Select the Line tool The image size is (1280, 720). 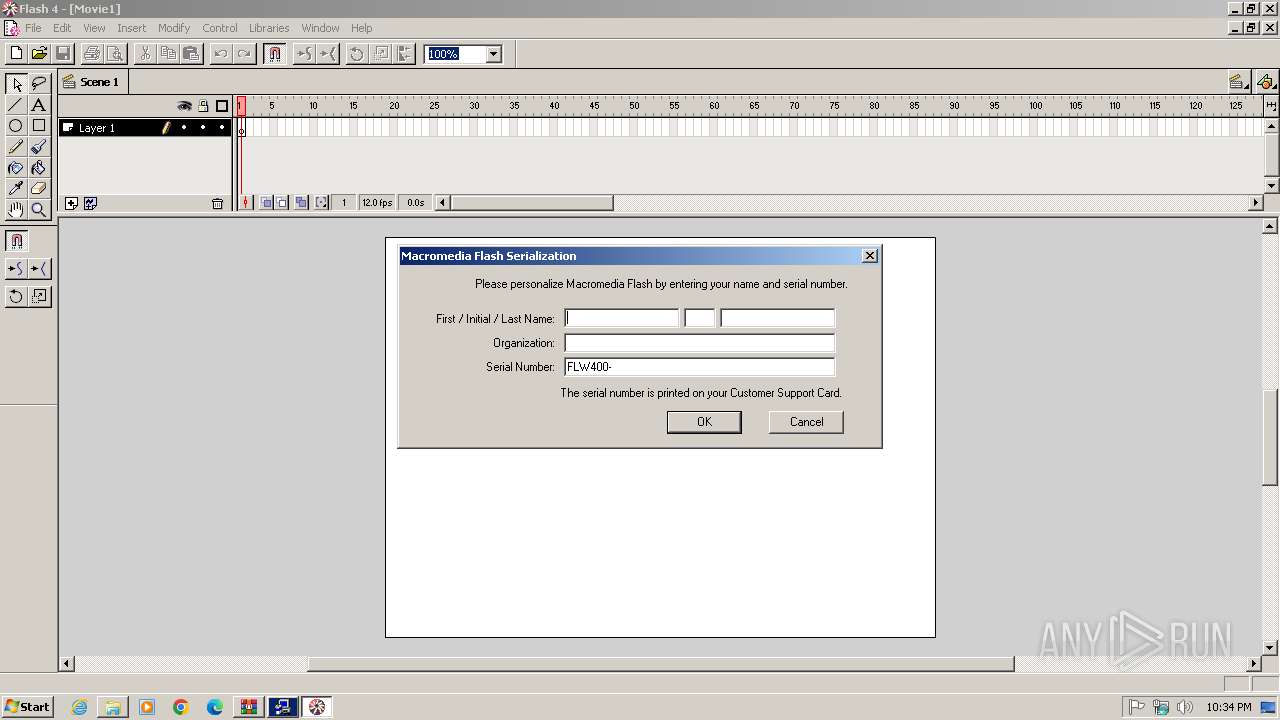16,105
